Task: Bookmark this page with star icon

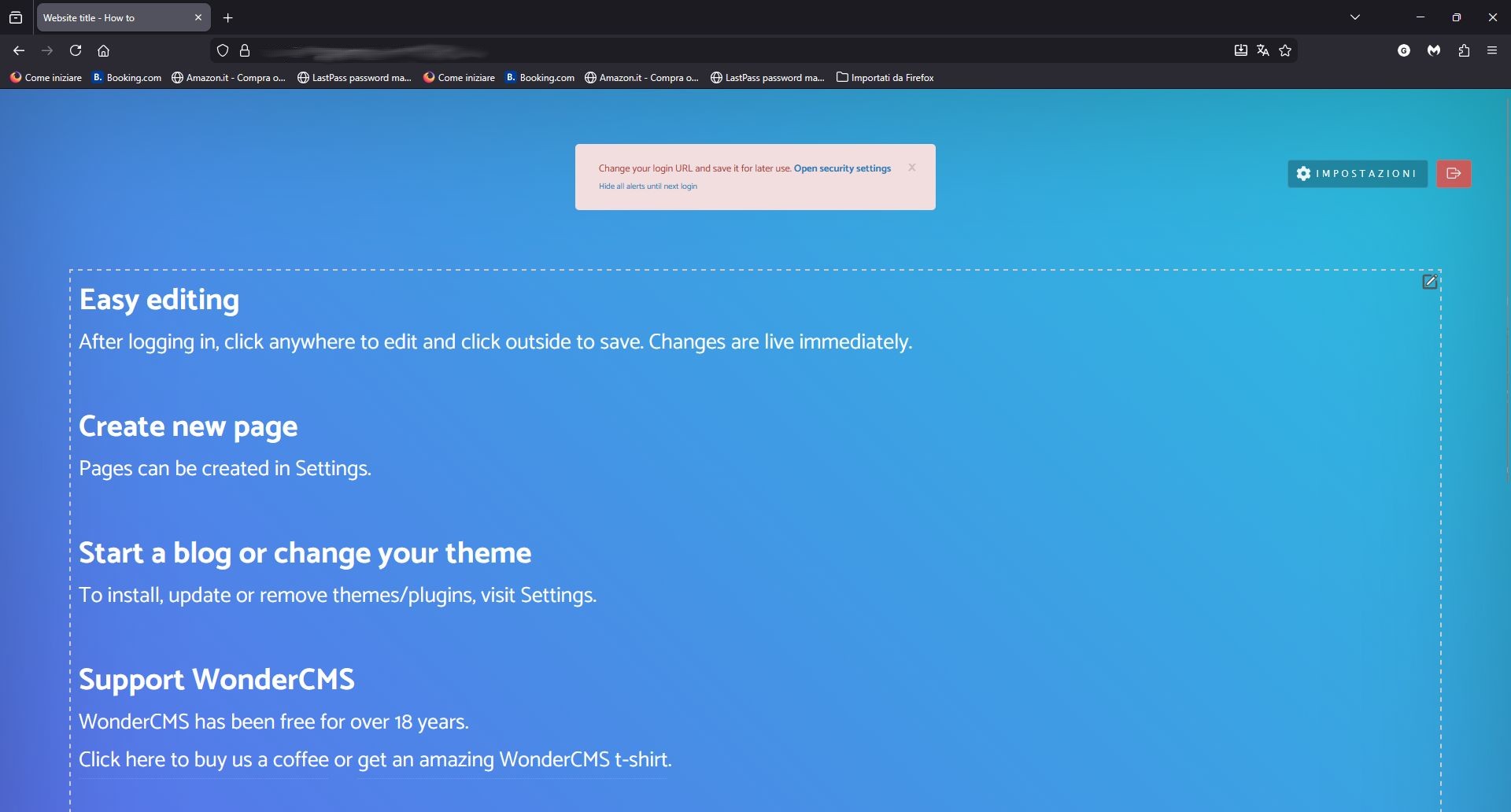Action: [1285, 50]
